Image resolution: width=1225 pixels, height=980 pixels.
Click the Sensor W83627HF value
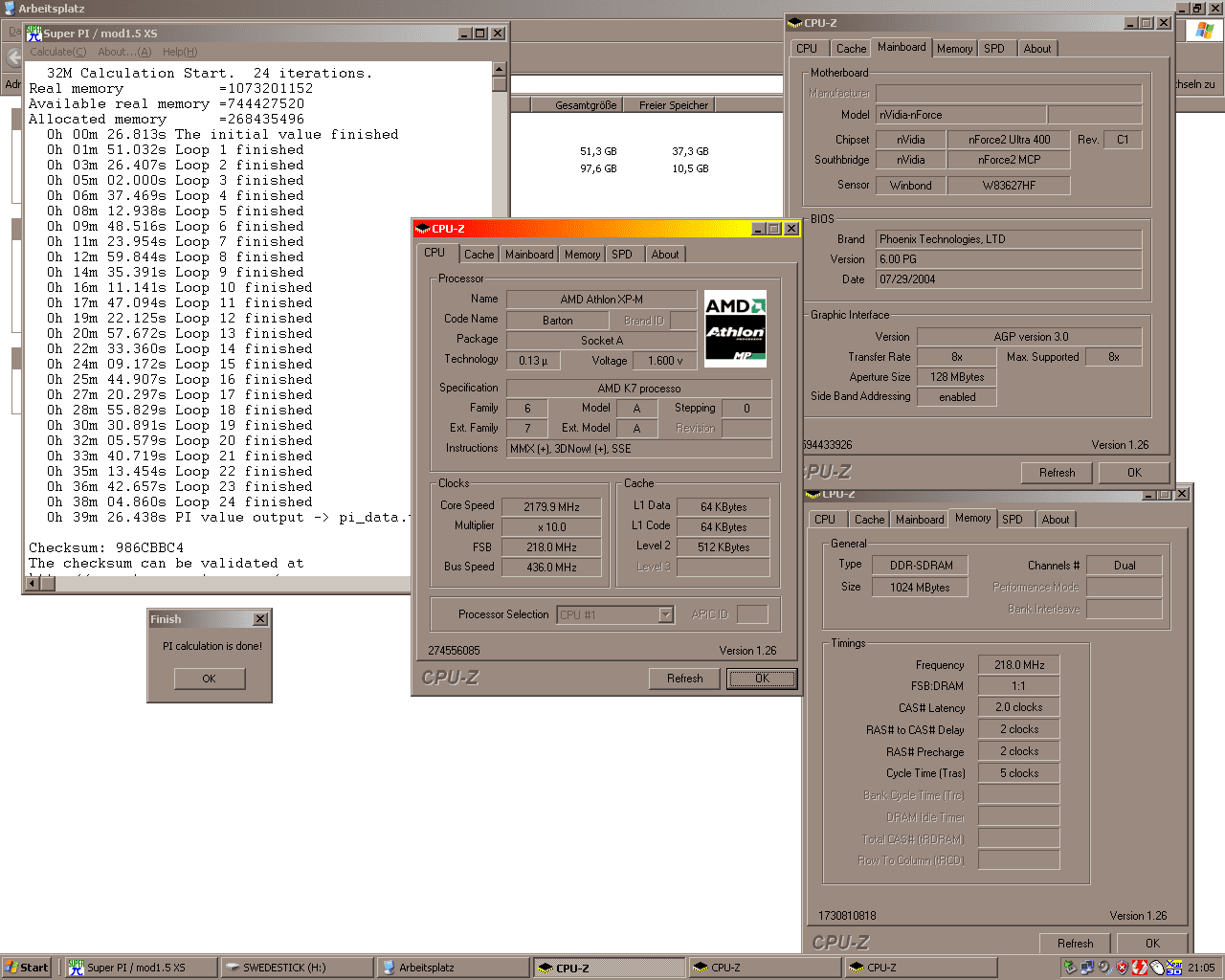[1009, 186]
